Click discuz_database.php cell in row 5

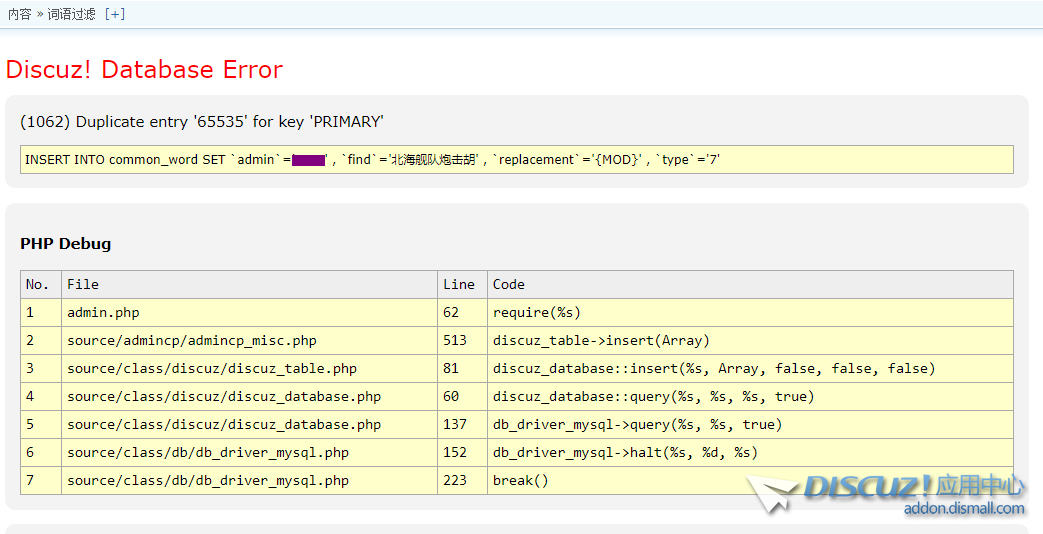pyautogui.click(x=249, y=424)
